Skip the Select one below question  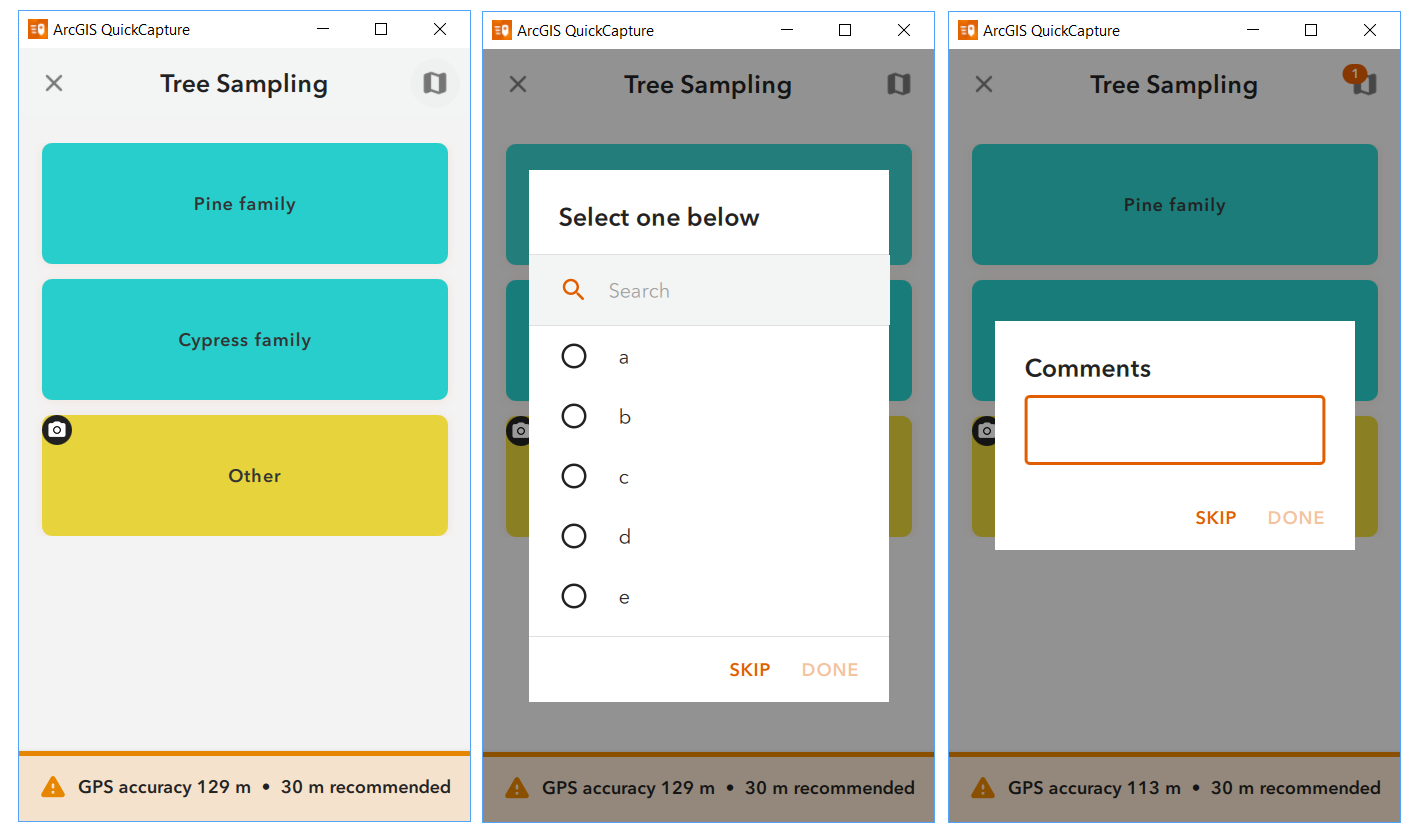coord(749,669)
